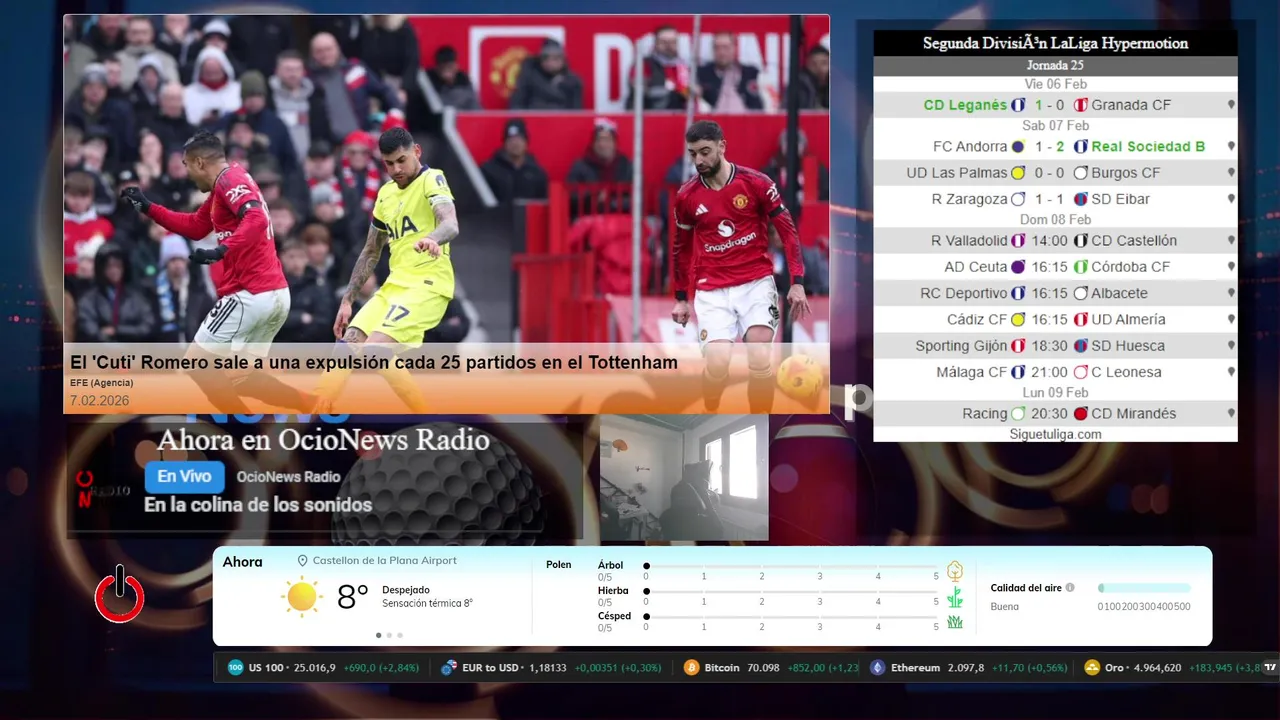This screenshot has height=720, width=1280.
Task: Click the venue pin on AD Ceuta row
Action: (1231, 267)
